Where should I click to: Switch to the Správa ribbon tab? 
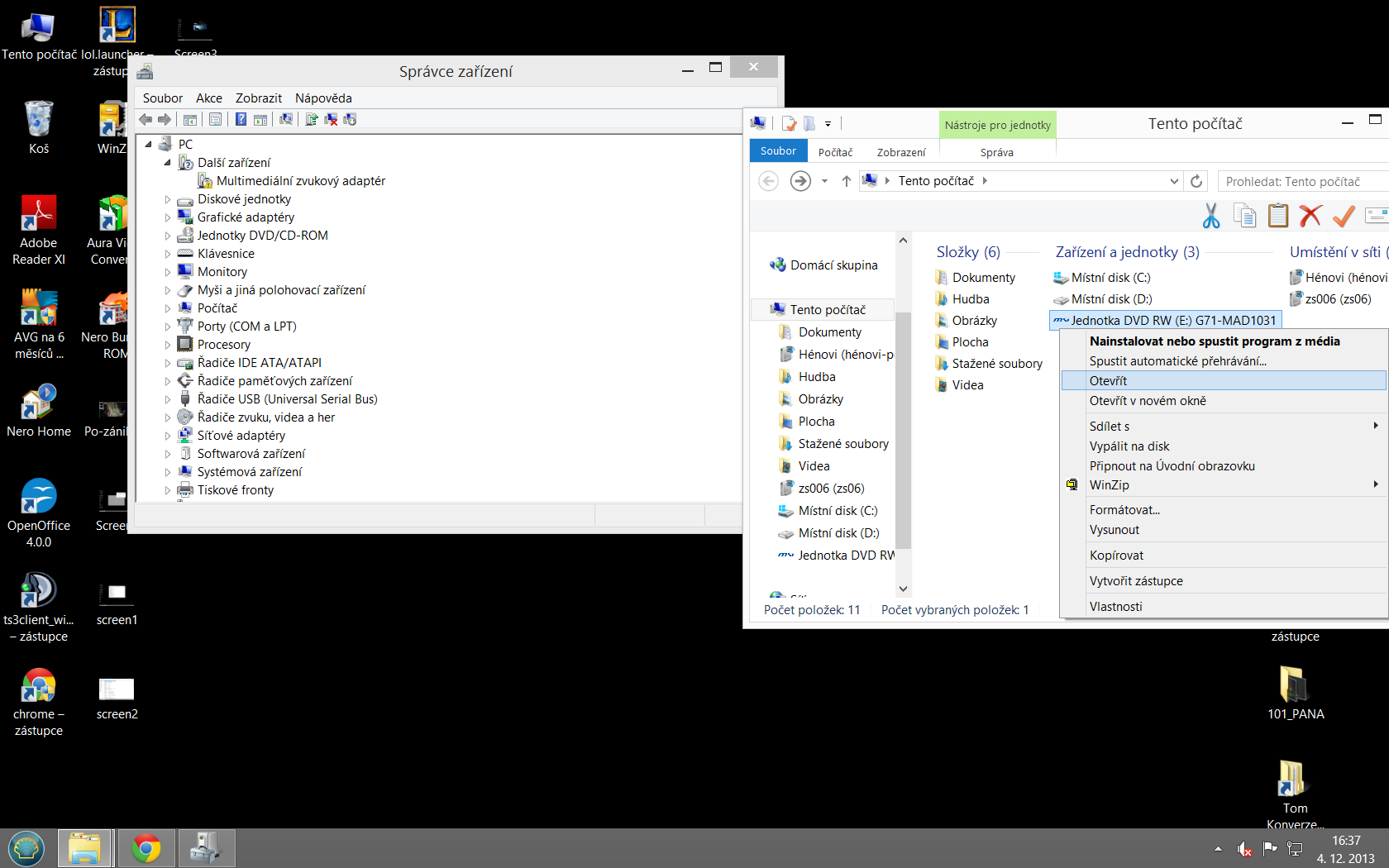(x=997, y=152)
